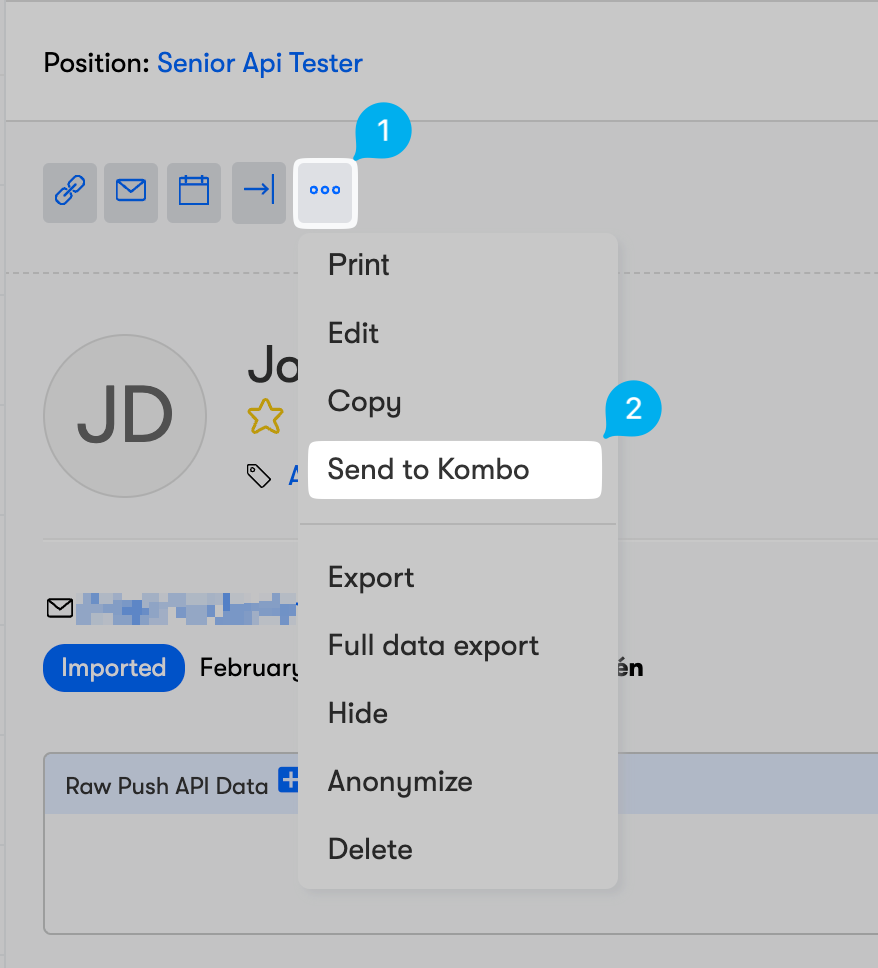Select Copy from the menu
Viewport: 878px width, 968px height.
click(364, 402)
